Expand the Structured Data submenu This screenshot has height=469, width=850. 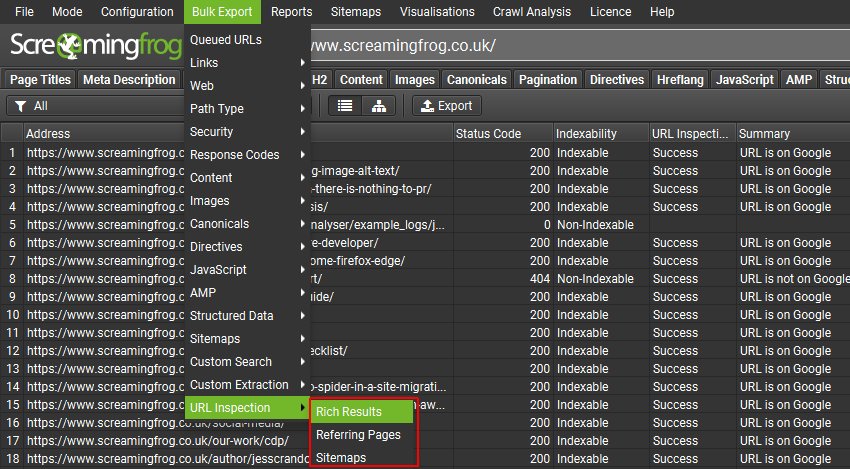(x=247, y=316)
